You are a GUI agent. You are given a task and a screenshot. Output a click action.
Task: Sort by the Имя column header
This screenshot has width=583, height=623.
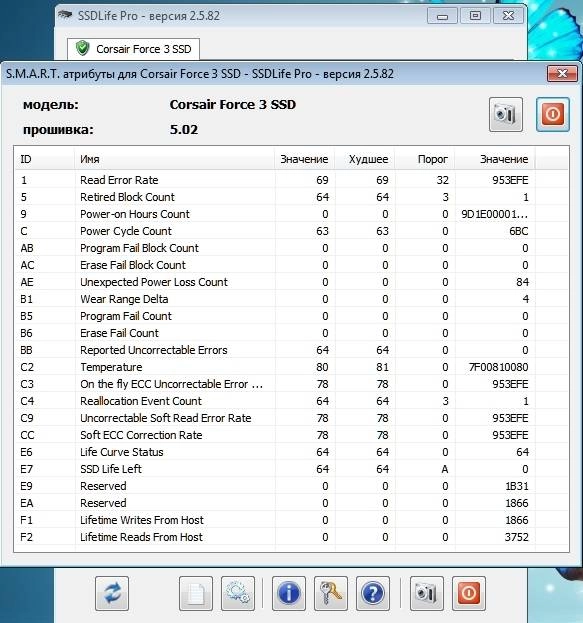pyautogui.click(x=174, y=159)
